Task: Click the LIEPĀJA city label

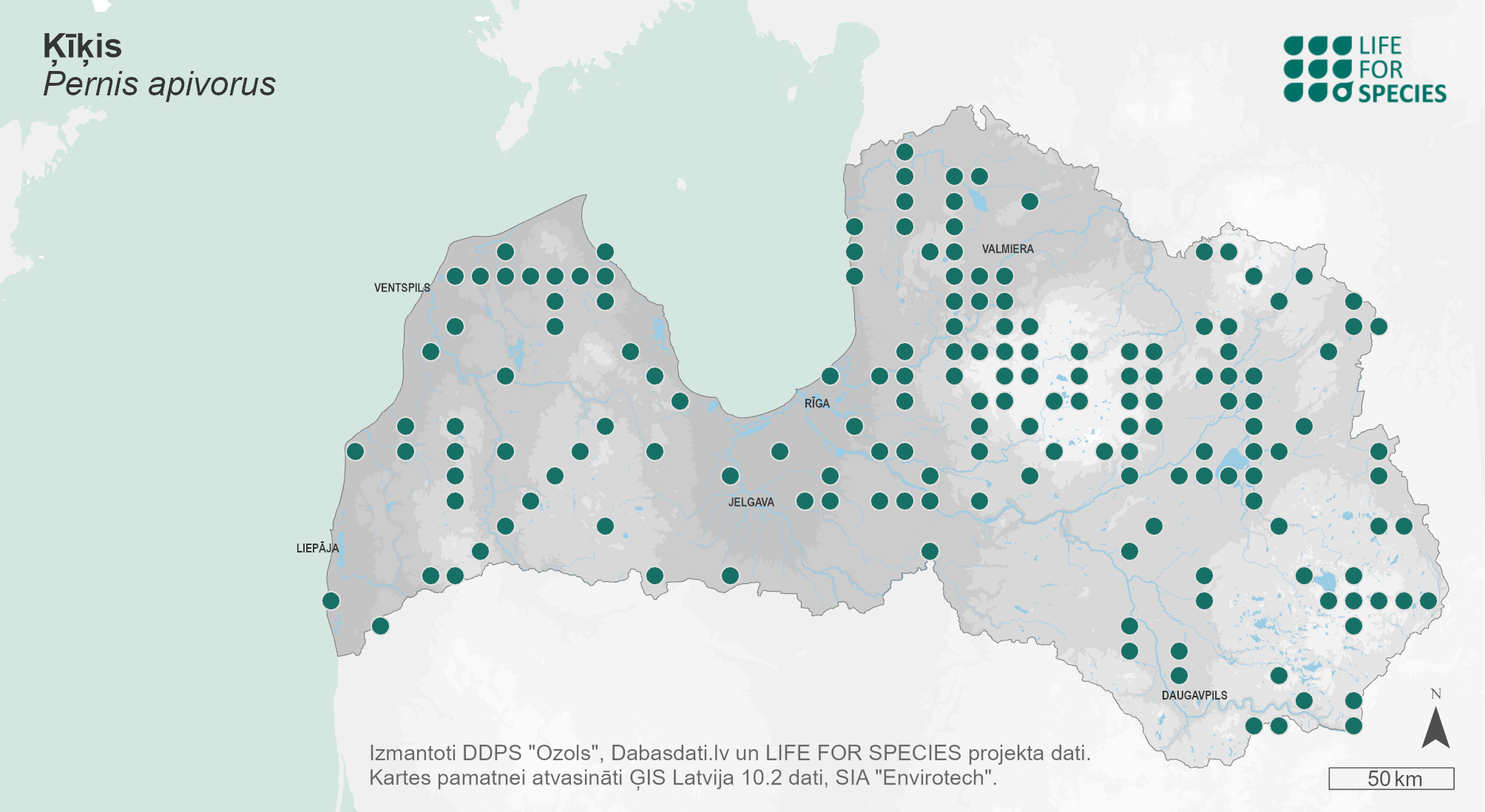Action: (317, 548)
